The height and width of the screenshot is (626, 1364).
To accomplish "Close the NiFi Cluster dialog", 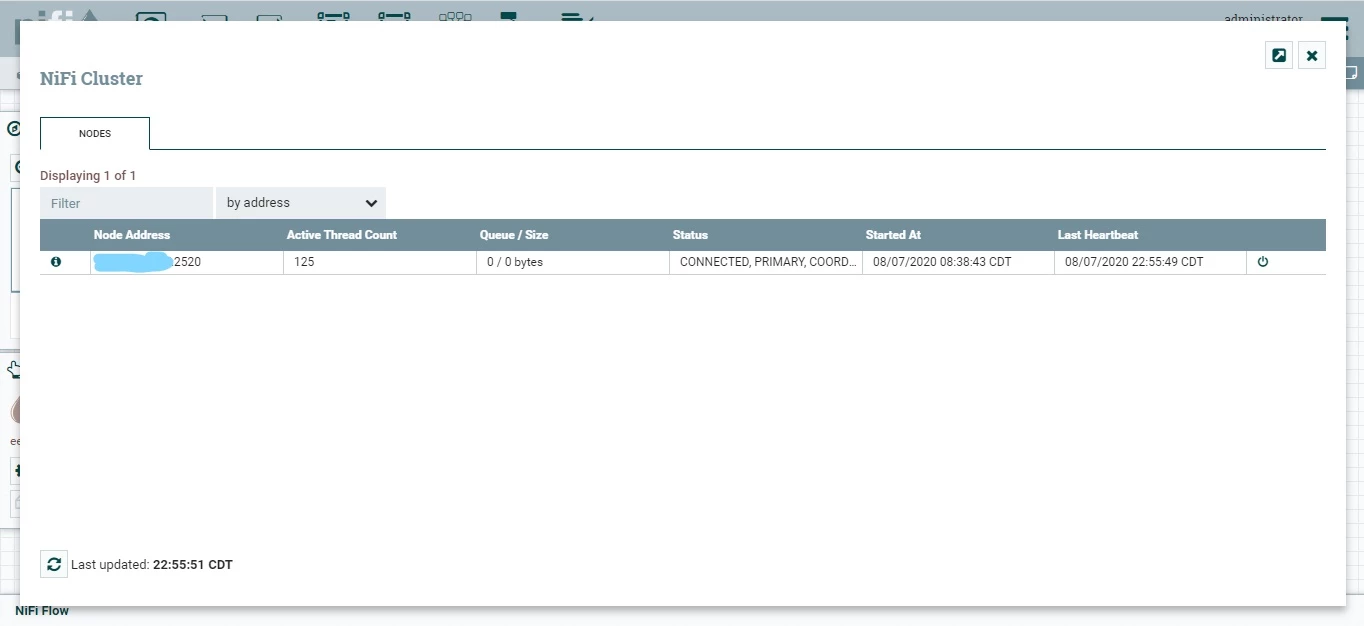I will pyautogui.click(x=1312, y=55).
